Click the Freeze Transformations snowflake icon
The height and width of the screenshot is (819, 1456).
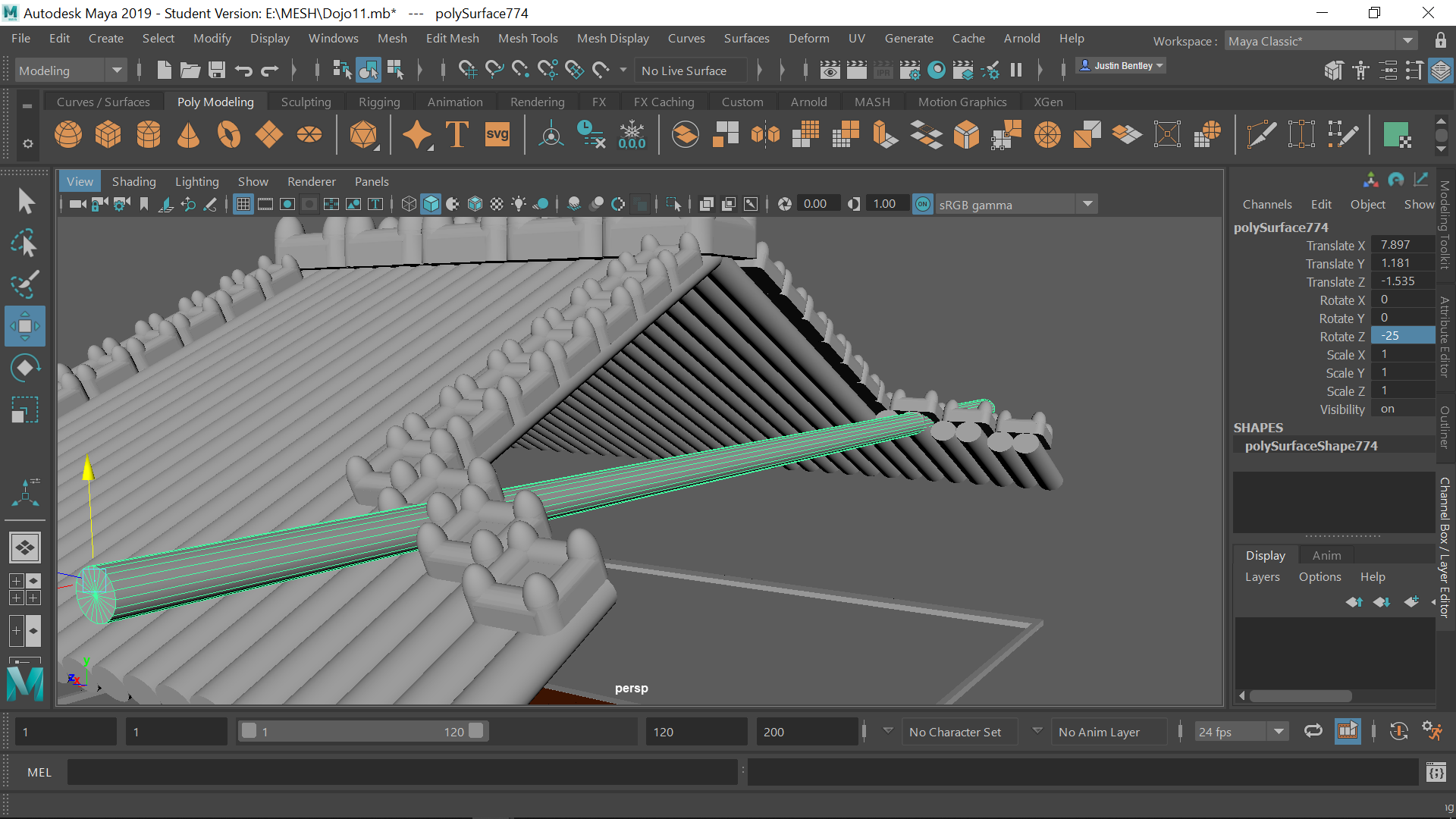point(632,135)
